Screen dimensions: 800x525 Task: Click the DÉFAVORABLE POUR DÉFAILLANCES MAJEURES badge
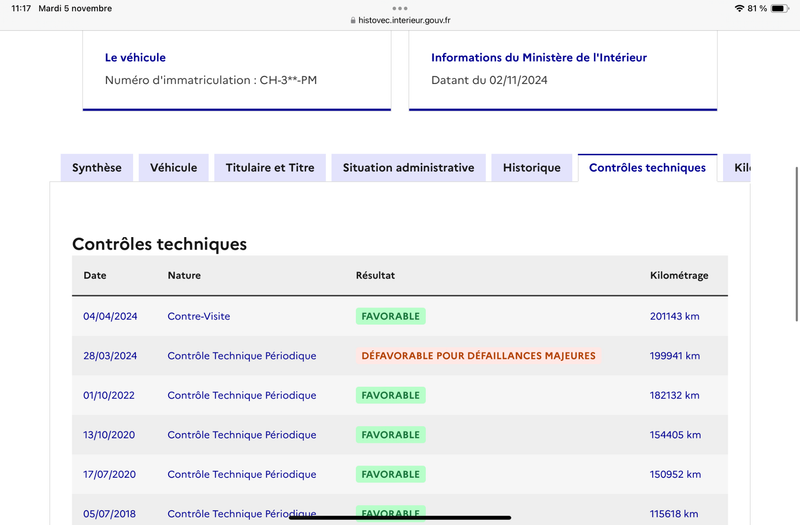pyautogui.click(x=479, y=356)
